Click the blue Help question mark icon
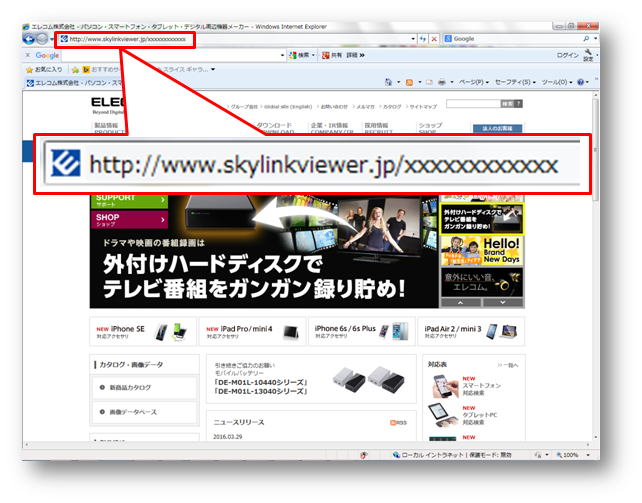The image size is (642, 503). (x=580, y=82)
